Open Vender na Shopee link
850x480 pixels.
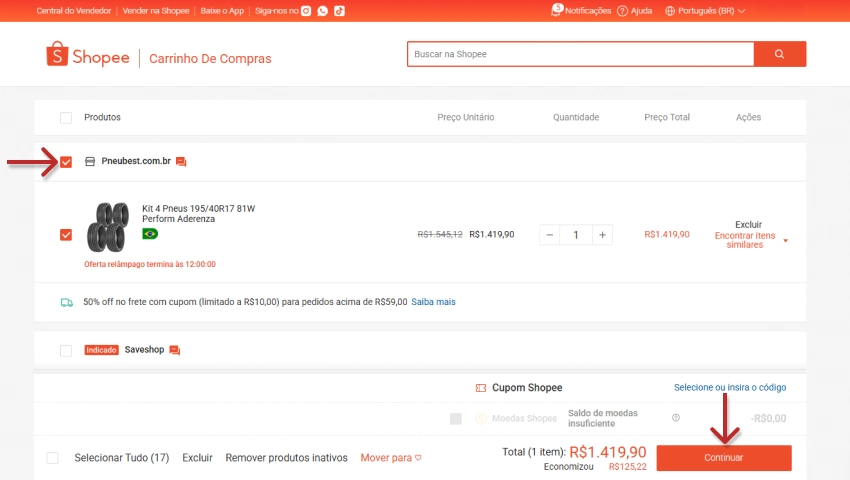coord(156,11)
